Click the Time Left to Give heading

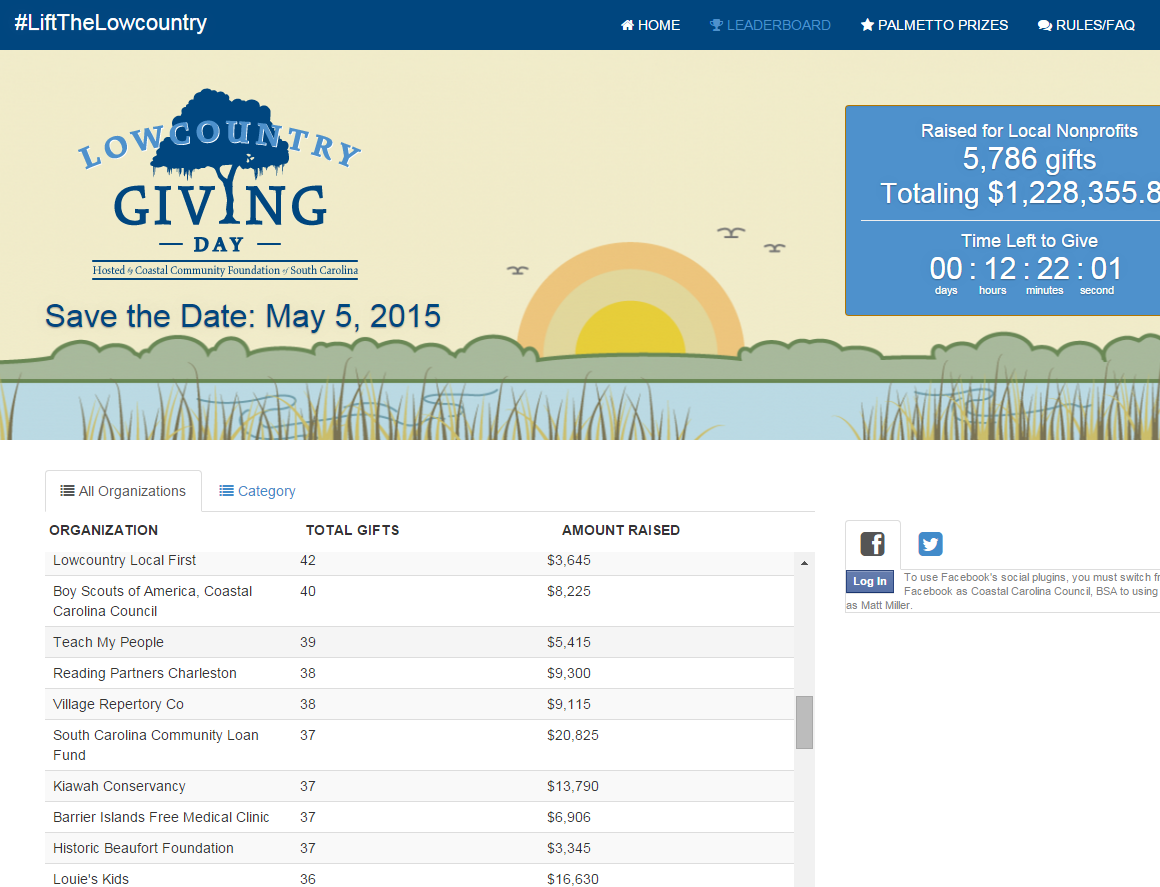(1029, 240)
